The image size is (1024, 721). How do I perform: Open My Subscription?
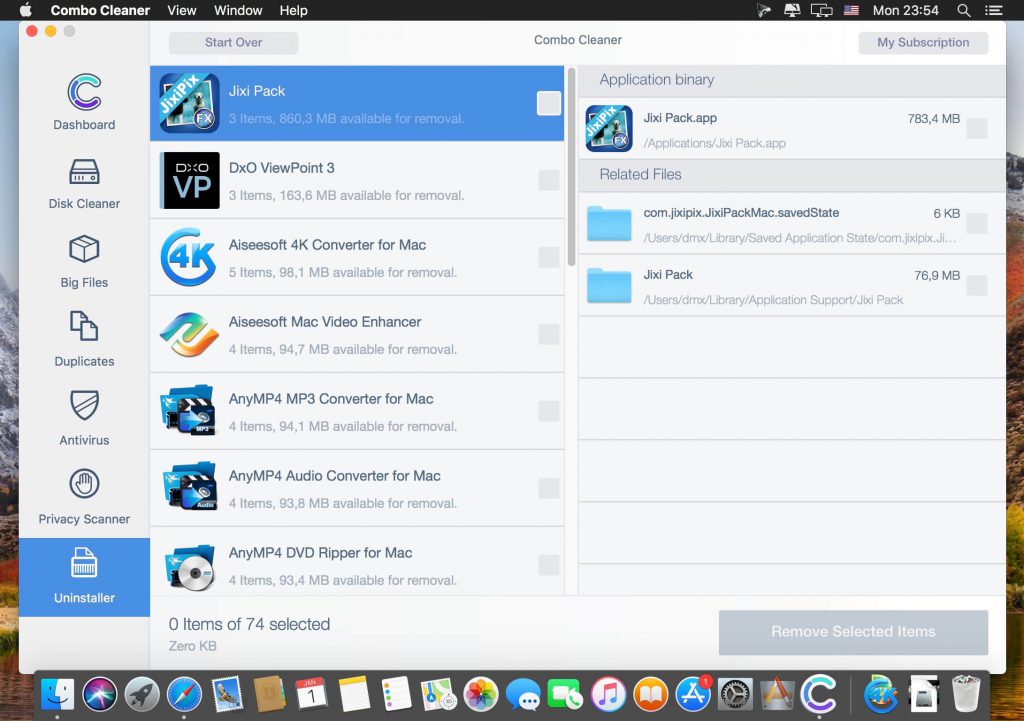[922, 42]
